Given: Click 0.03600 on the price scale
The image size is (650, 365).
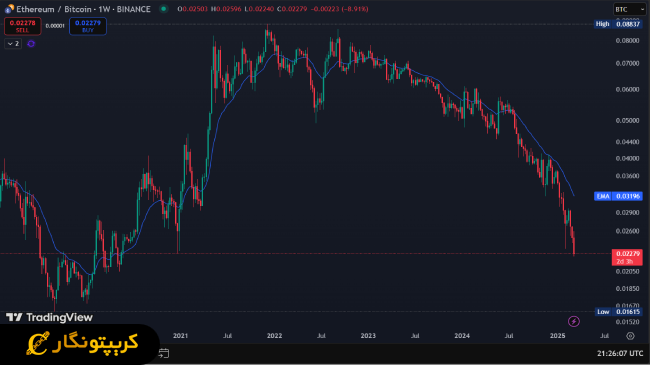Looking at the screenshot, I should [627, 176].
